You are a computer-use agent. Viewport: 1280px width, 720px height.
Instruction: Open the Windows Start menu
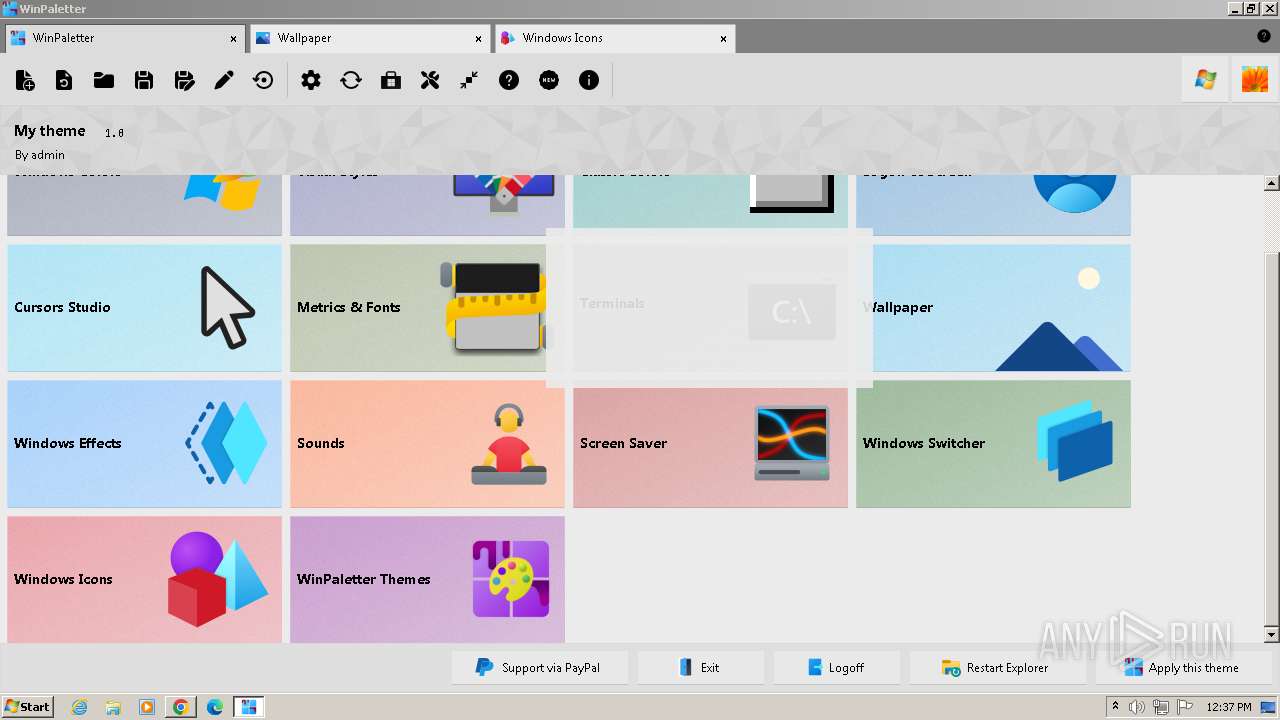27,707
